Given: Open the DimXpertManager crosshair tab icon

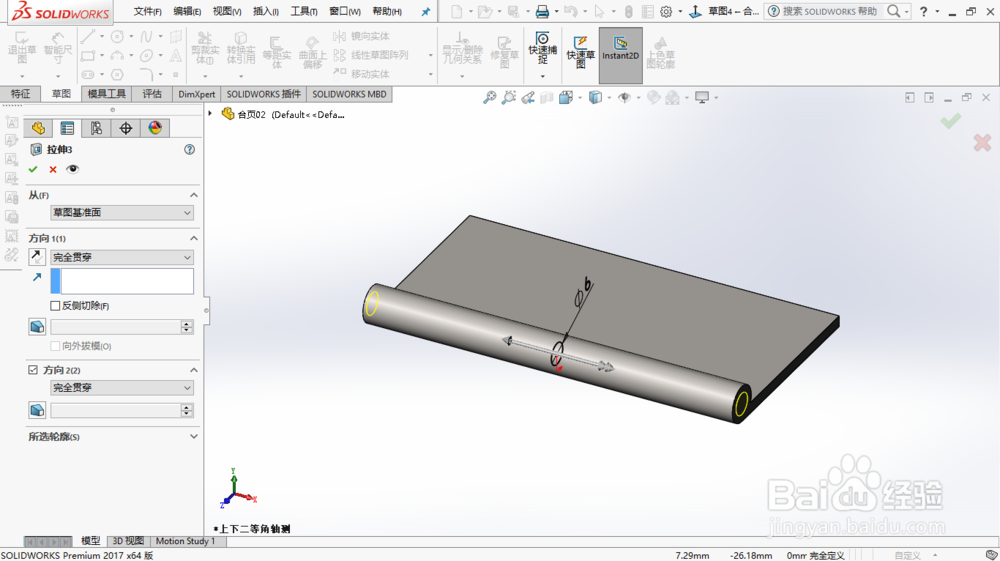Looking at the screenshot, I should 126,128.
